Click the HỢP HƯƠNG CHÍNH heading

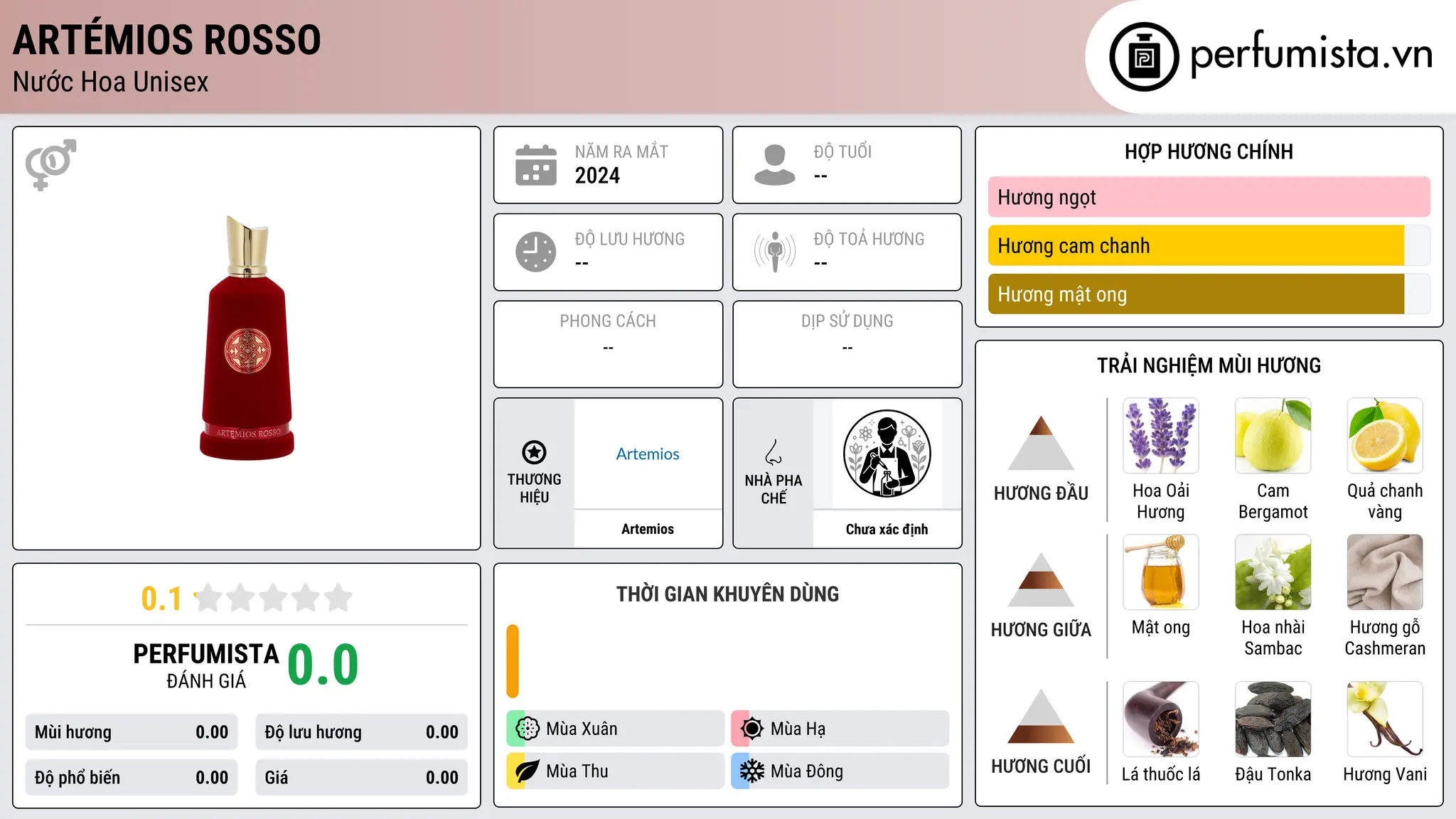1209,151
